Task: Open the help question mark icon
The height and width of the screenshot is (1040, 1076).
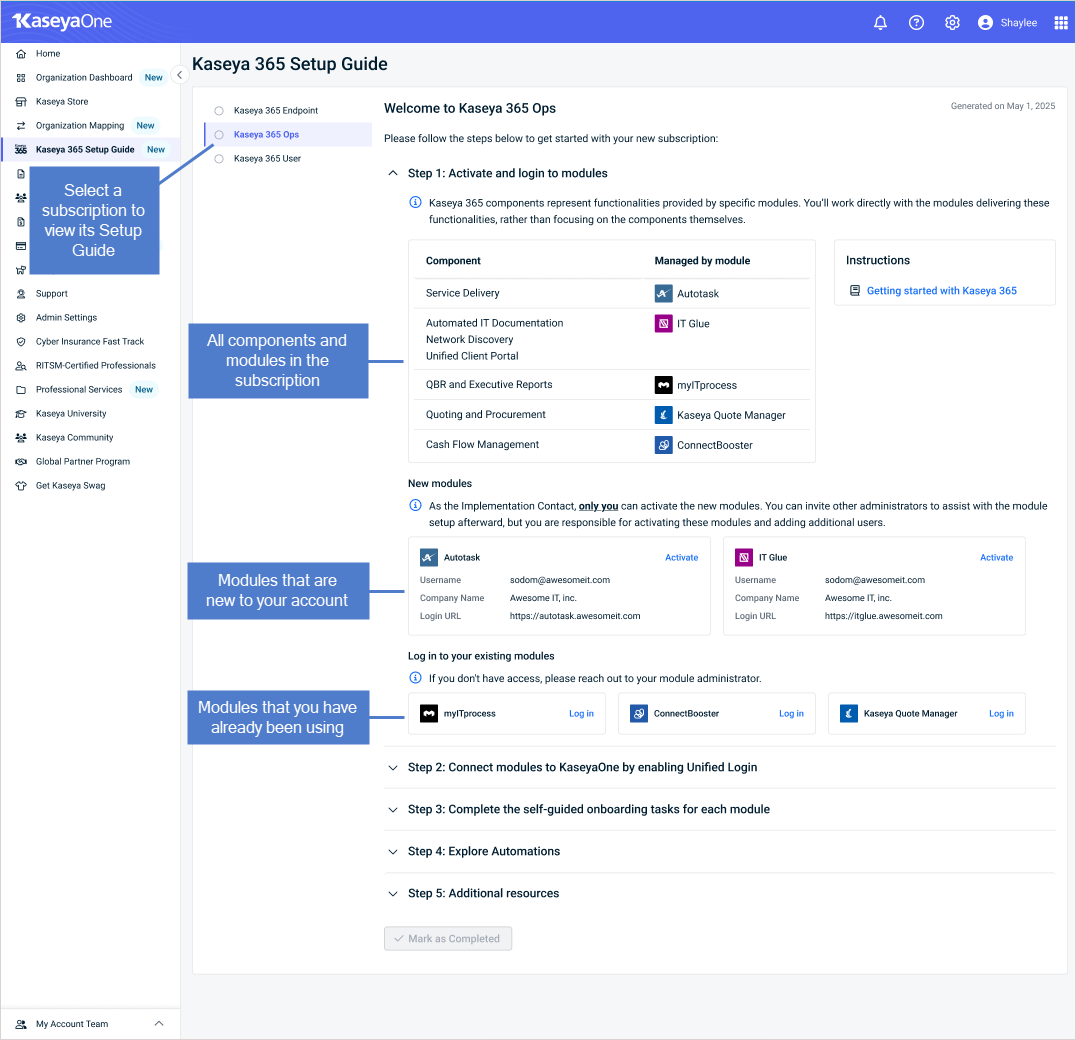Action: (916, 23)
